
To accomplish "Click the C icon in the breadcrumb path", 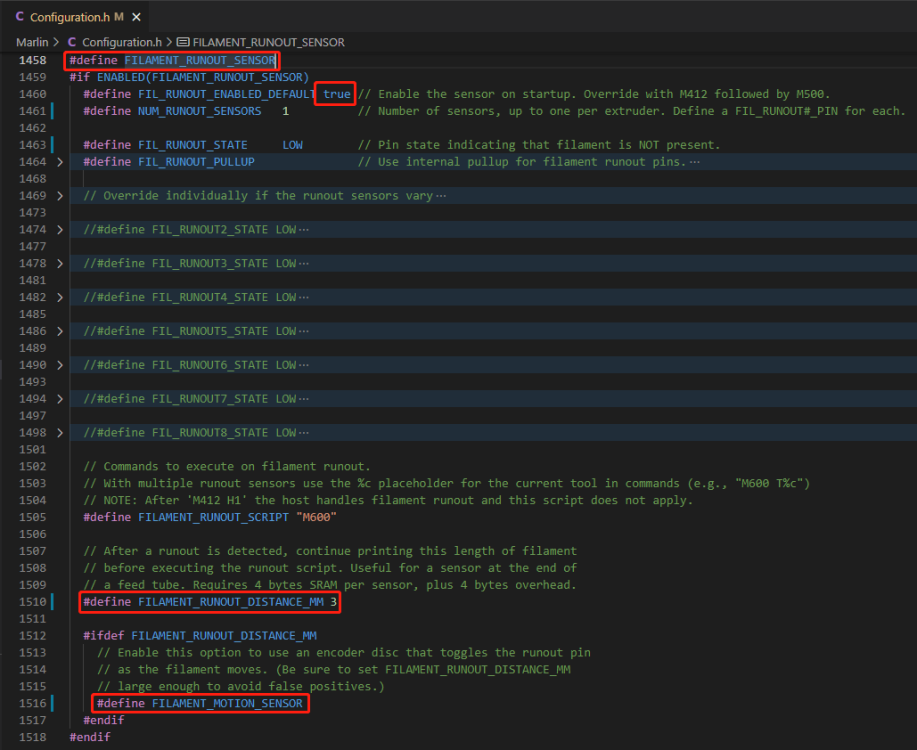I will 72,42.
